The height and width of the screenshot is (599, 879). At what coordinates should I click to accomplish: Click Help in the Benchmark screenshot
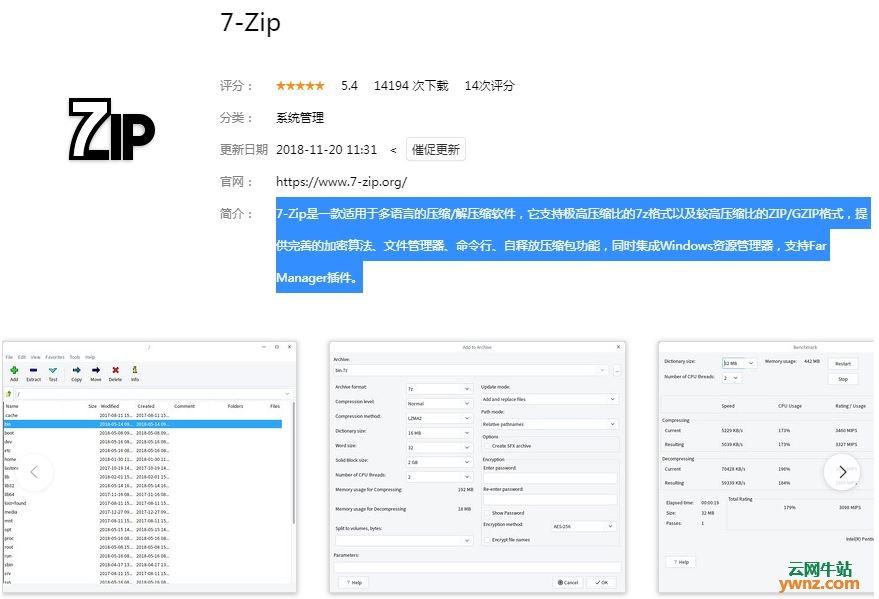coord(681,562)
